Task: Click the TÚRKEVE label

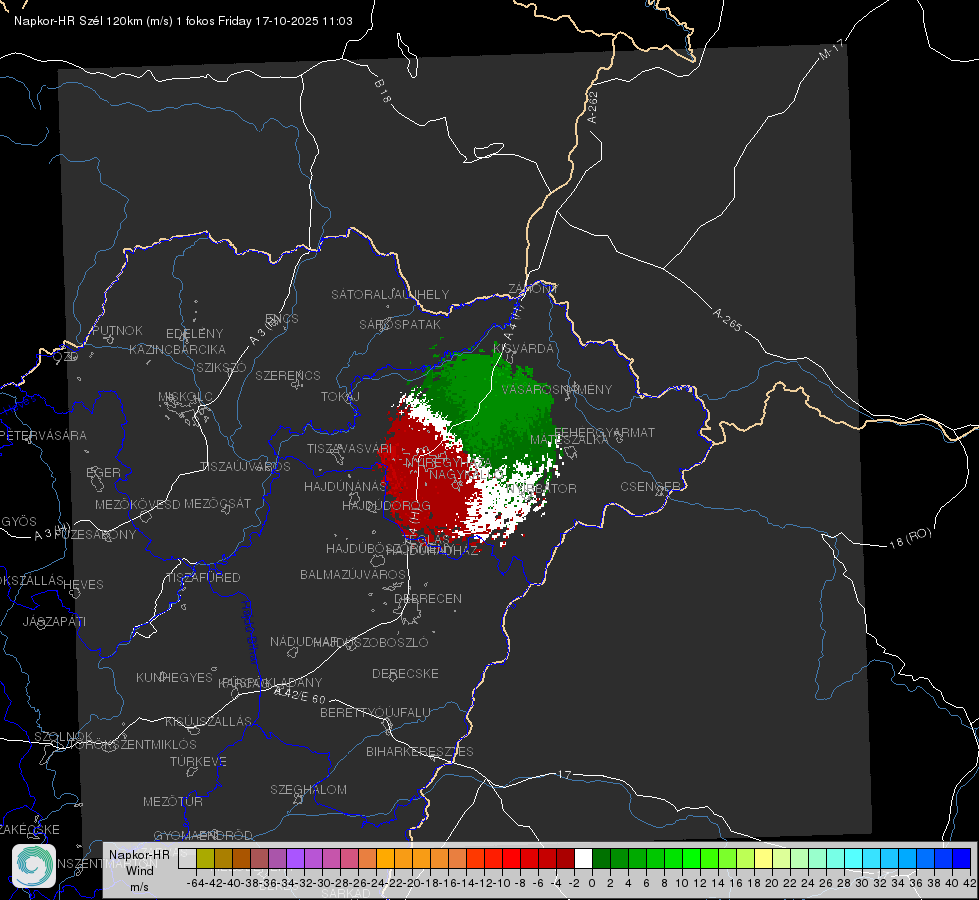Action: coord(199,761)
